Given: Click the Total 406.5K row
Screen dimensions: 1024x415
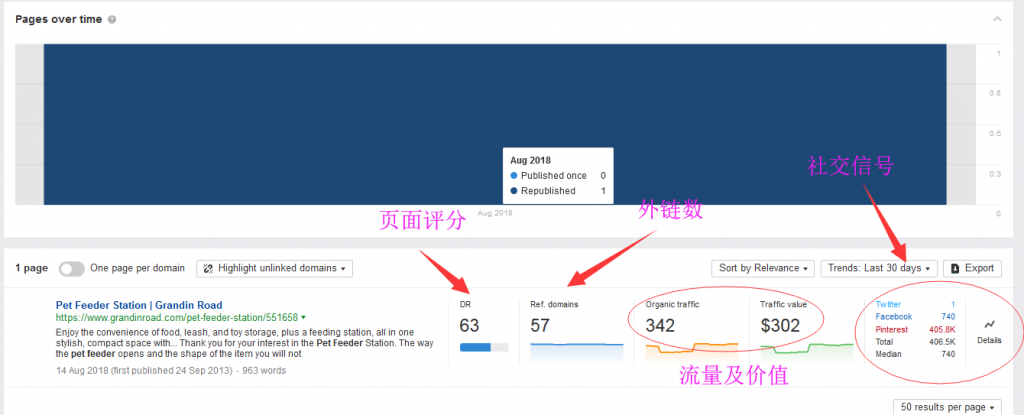Looking at the screenshot, I should (x=915, y=342).
